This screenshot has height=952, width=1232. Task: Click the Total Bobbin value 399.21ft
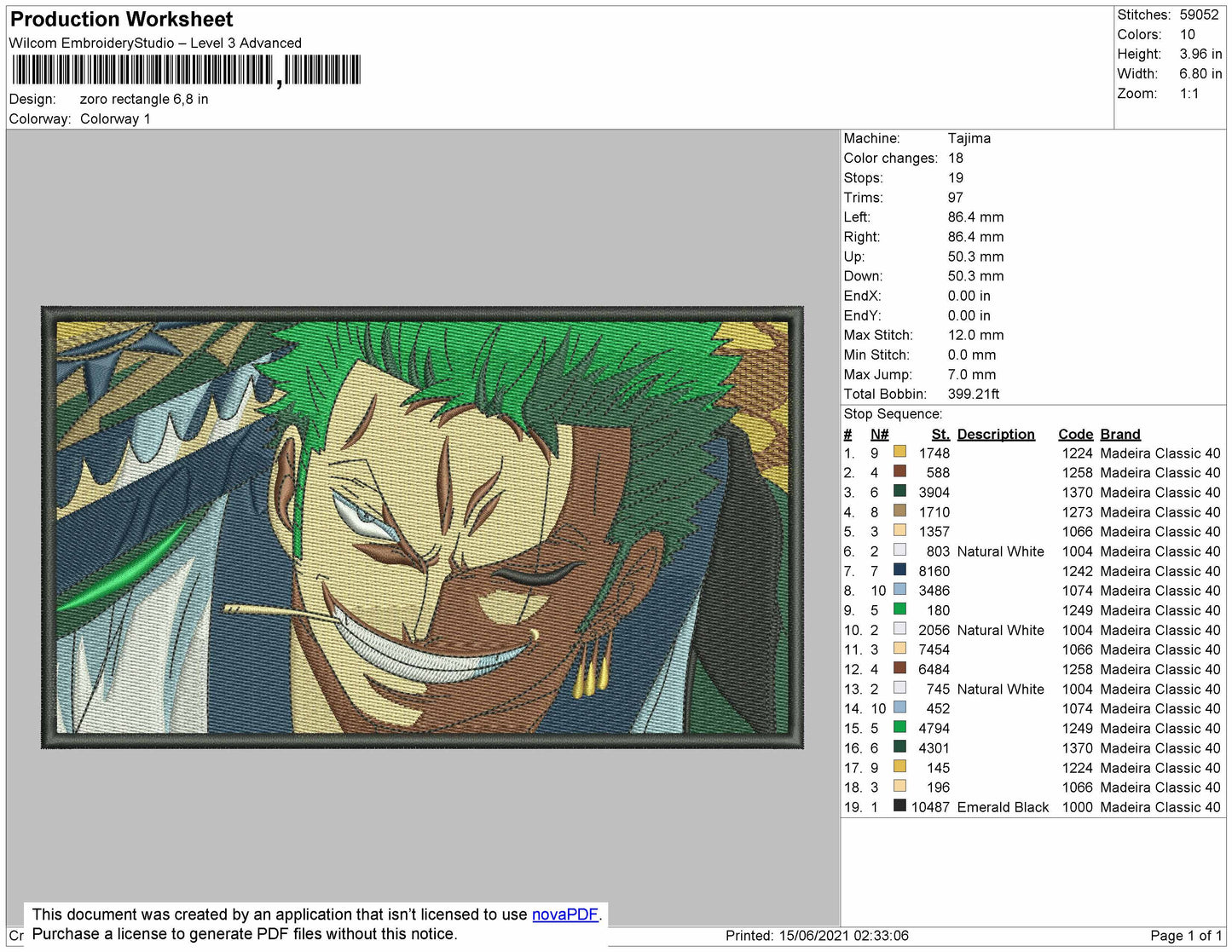click(974, 394)
